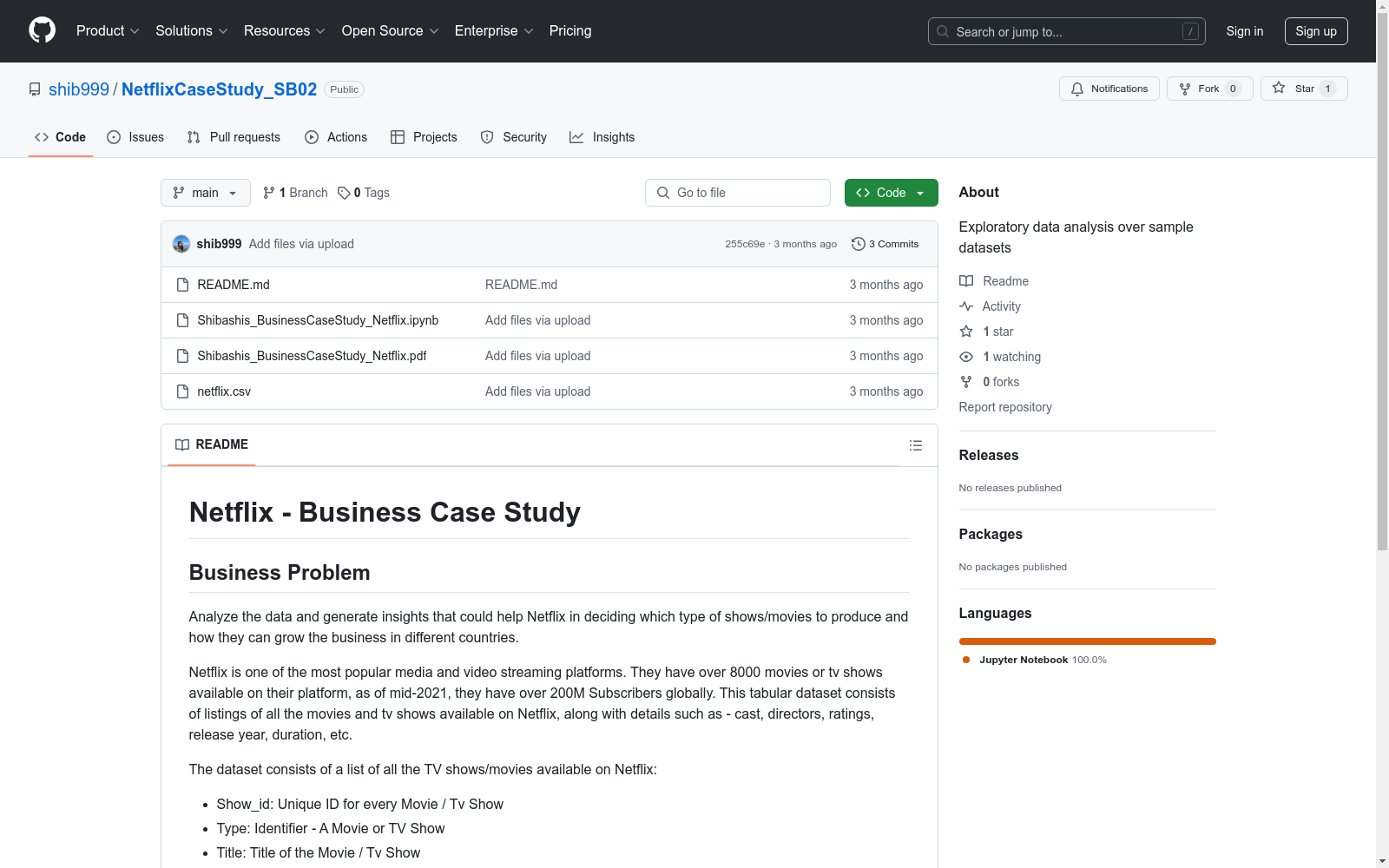Image resolution: width=1389 pixels, height=868 pixels.
Task: Open the Projects tab
Action: [x=424, y=137]
